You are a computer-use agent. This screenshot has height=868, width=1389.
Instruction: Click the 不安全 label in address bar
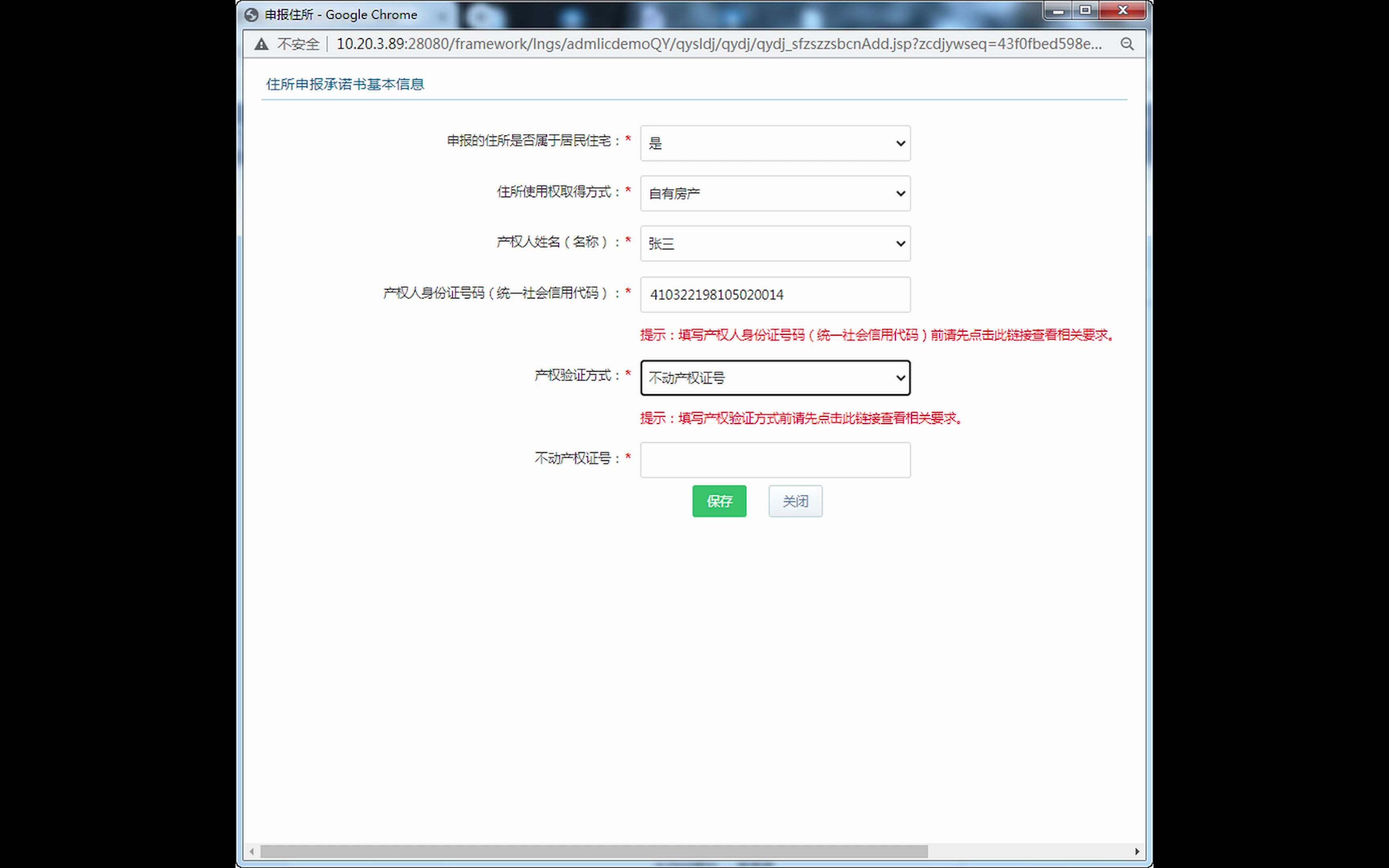point(299,44)
